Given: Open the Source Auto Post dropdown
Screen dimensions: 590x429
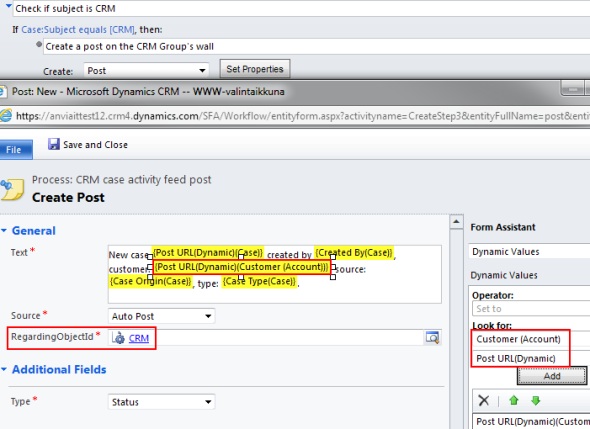Looking at the screenshot, I should pyautogui.click(x=161, y=316).
